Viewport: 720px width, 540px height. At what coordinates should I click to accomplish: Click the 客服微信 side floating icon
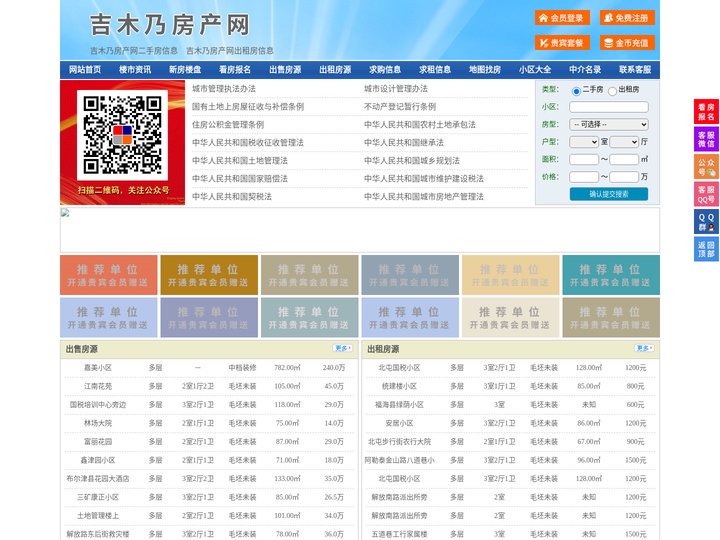click(x=706, y=139)
